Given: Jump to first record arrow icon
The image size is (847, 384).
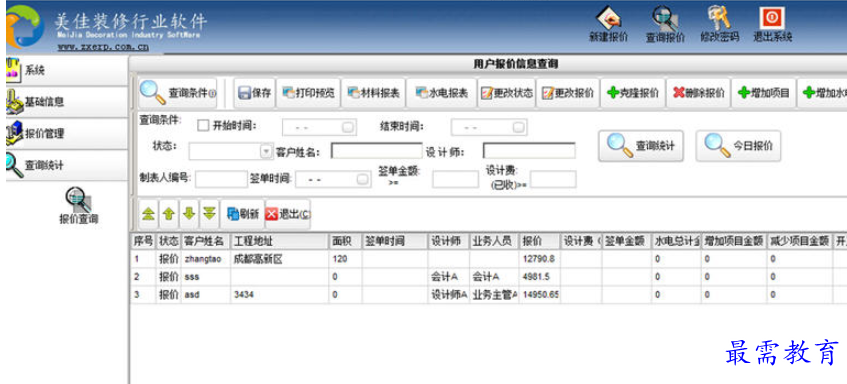Looking at the screenshot, I should (148, 214).
